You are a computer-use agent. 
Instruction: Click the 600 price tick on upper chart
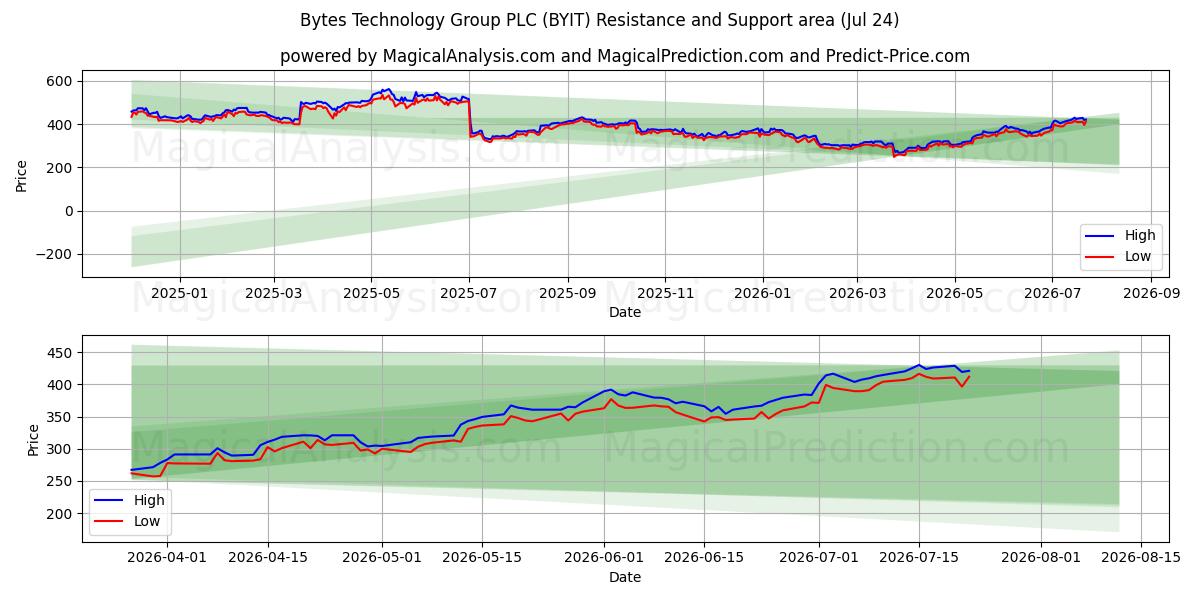click(x=58, y=81)
